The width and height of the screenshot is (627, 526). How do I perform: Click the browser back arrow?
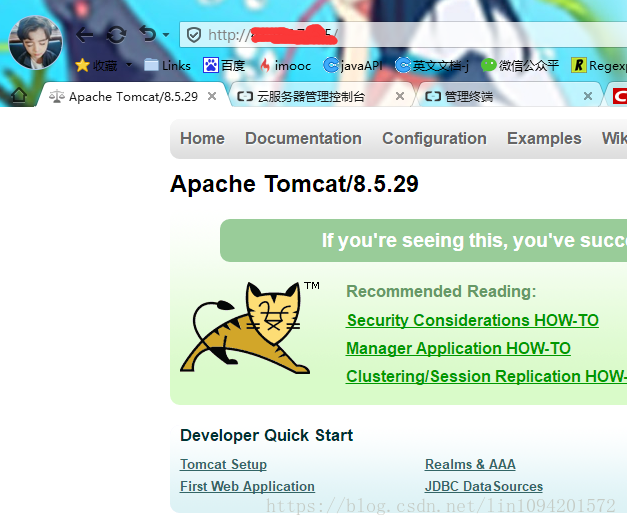85,35
